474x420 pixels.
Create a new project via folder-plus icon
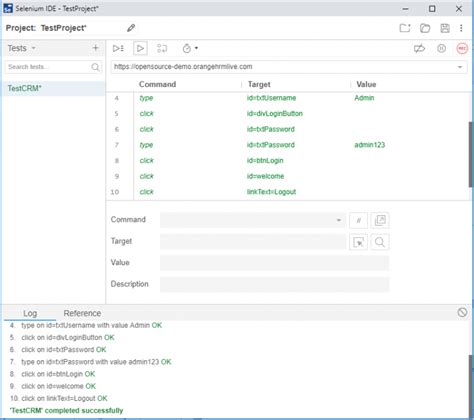pyautogui.click(x=405, y=28)
